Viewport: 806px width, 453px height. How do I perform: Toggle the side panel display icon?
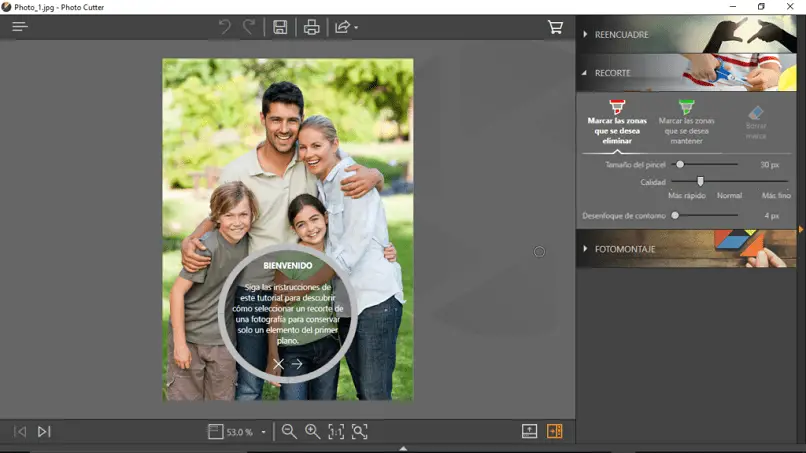click(x=555, y=431)
